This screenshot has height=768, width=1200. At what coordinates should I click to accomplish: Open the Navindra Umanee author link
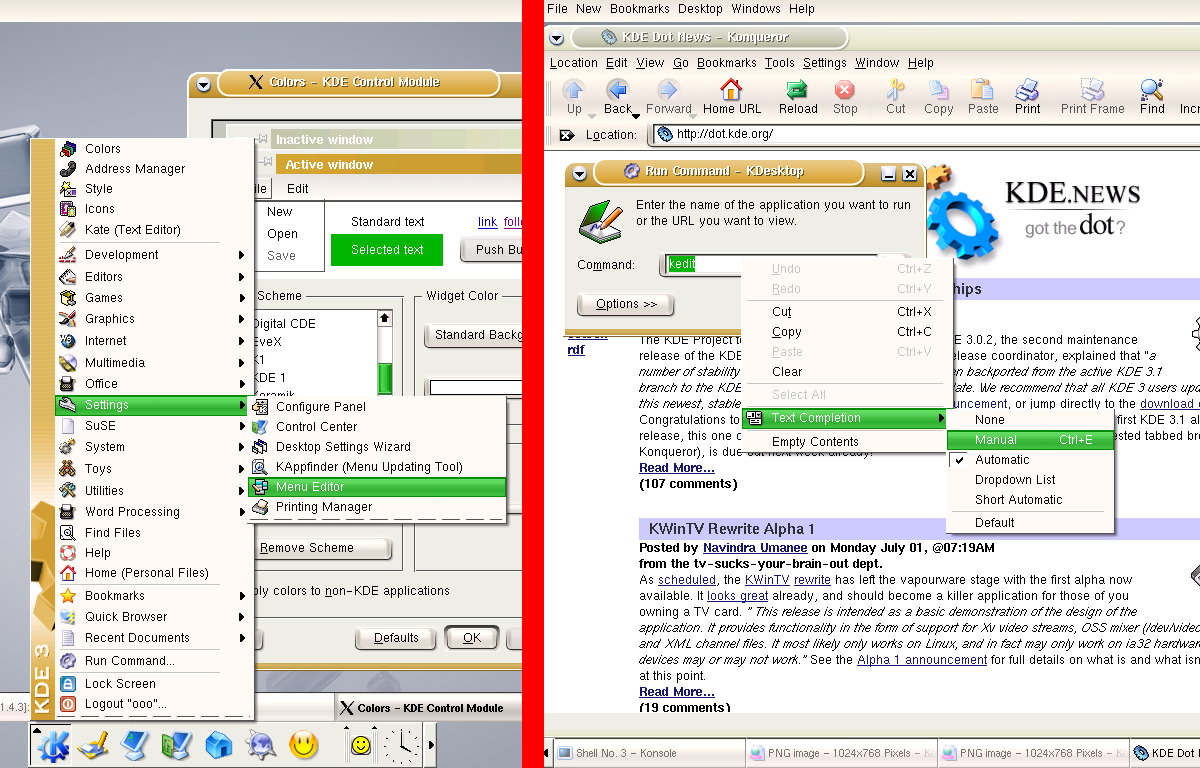point(755,548)
